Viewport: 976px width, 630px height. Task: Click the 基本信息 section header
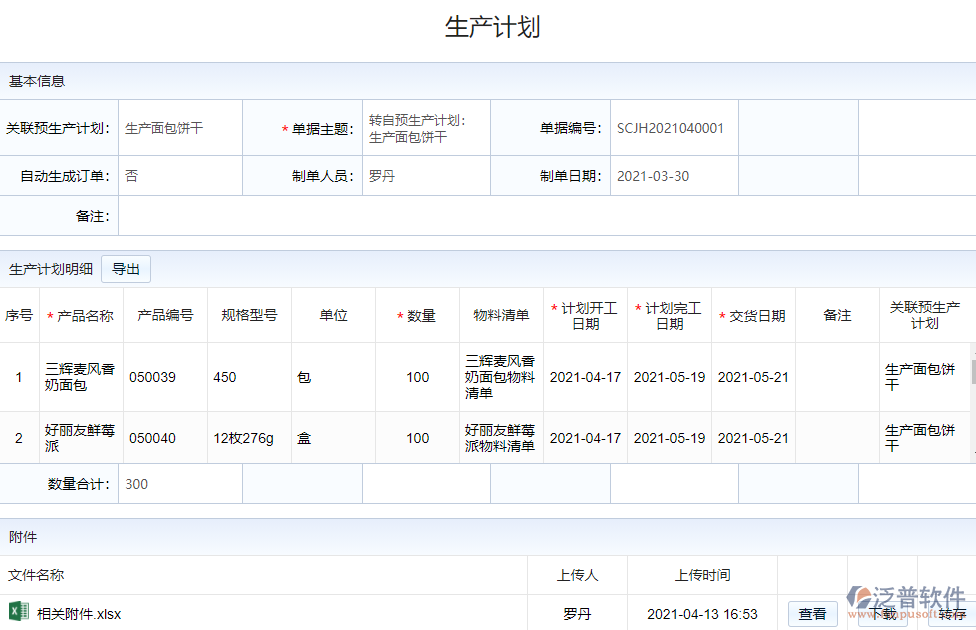[x=37, y=81]
